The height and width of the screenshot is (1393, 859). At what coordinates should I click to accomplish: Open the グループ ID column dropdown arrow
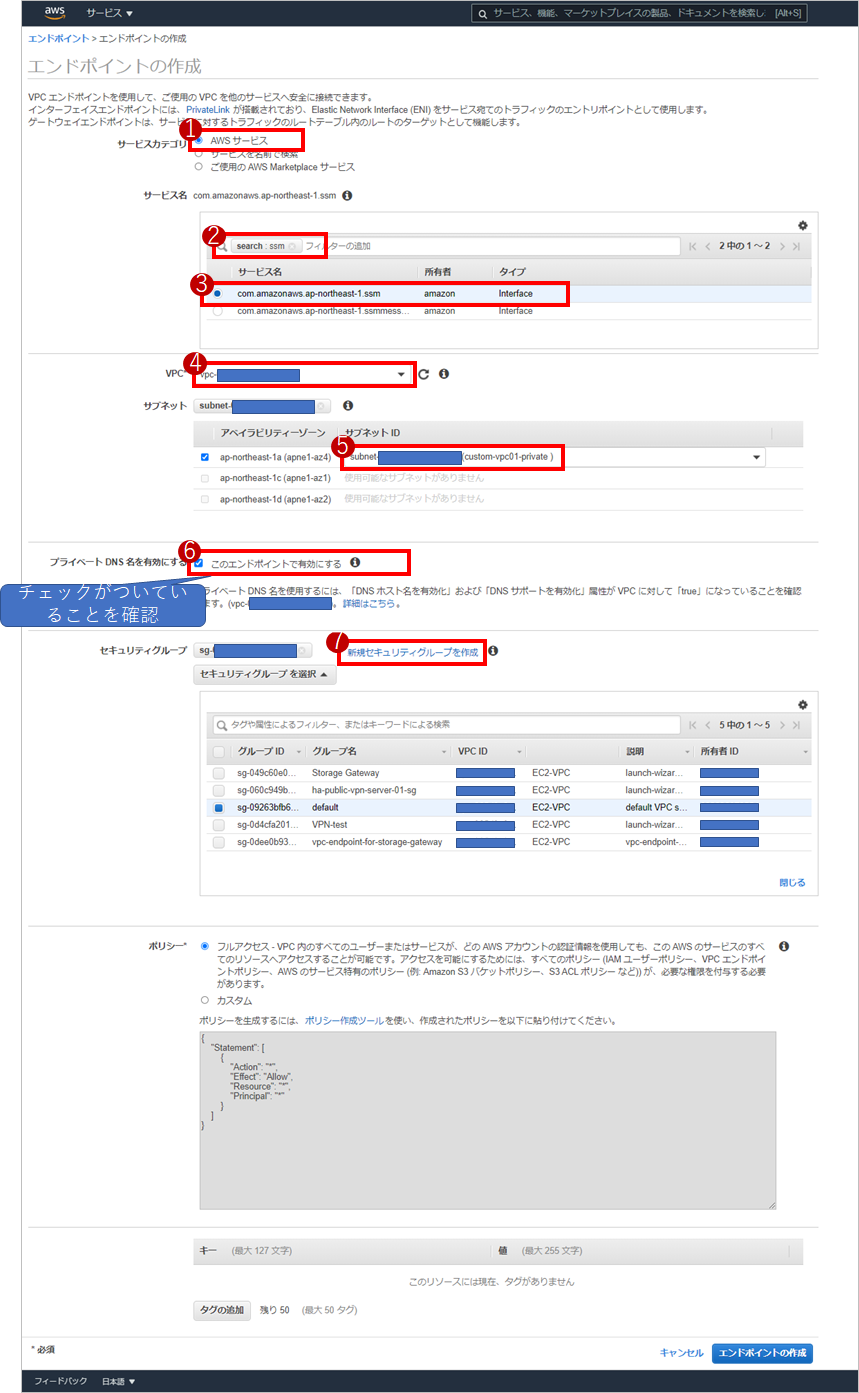(298, 752)
